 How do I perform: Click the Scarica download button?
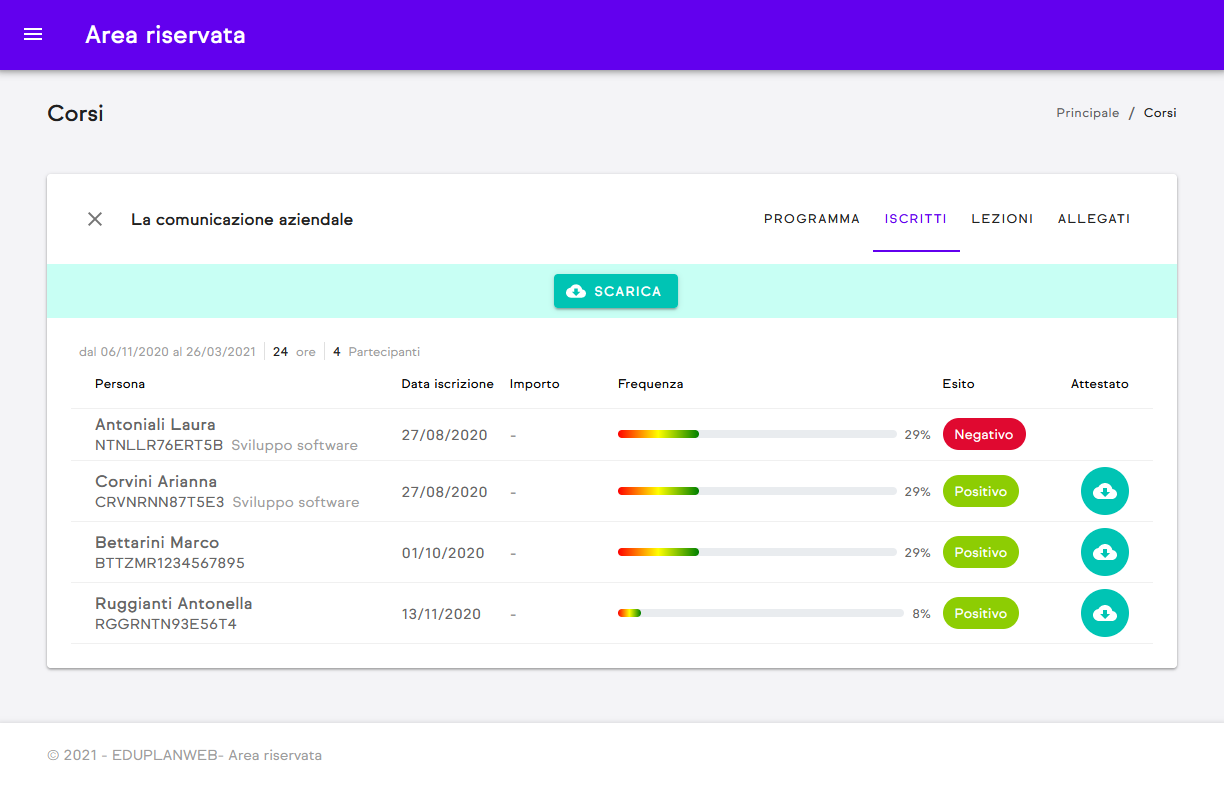pos(616,291)
